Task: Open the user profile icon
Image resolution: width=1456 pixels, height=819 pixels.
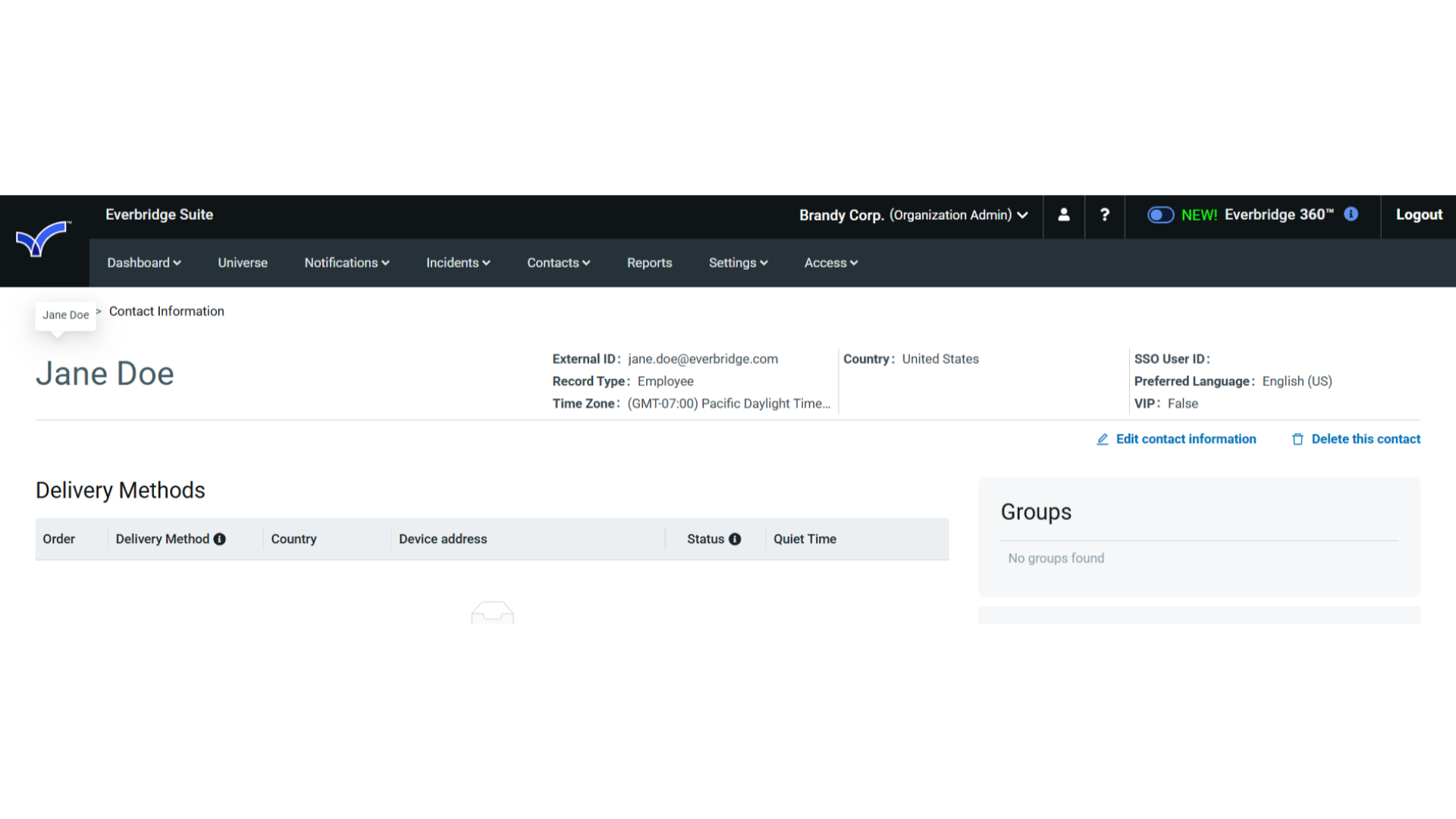Action: (x=1064, y=215)
